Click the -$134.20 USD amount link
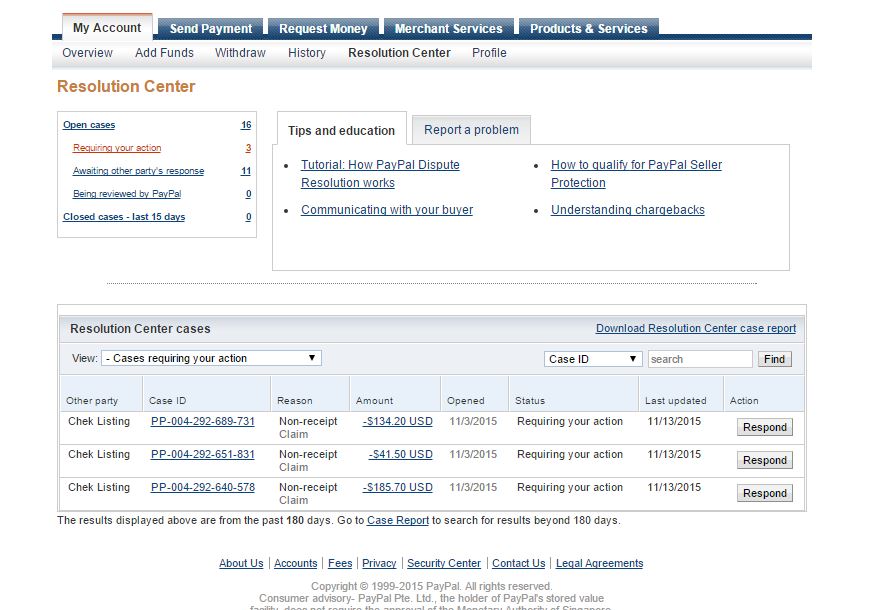The width and height of the screenshot is (893, 610). [x=398, y=421]
